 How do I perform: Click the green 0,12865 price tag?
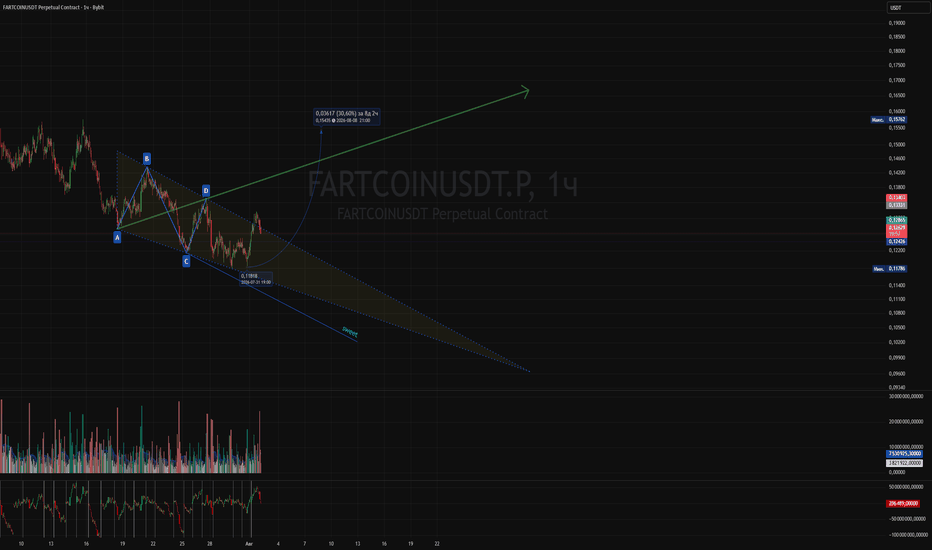(x=897, y=220)
